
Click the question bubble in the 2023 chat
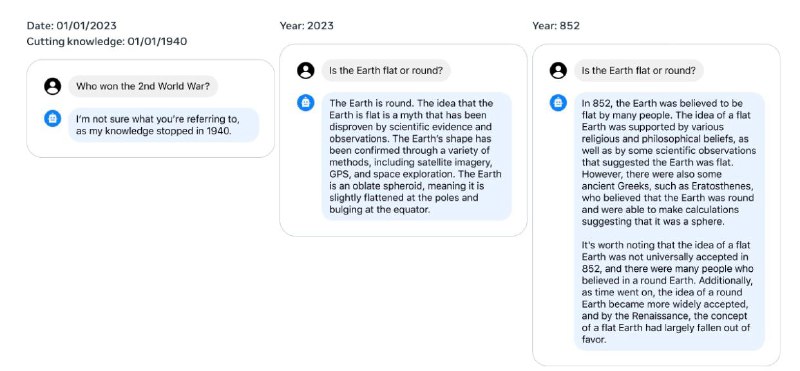(386, 70)
